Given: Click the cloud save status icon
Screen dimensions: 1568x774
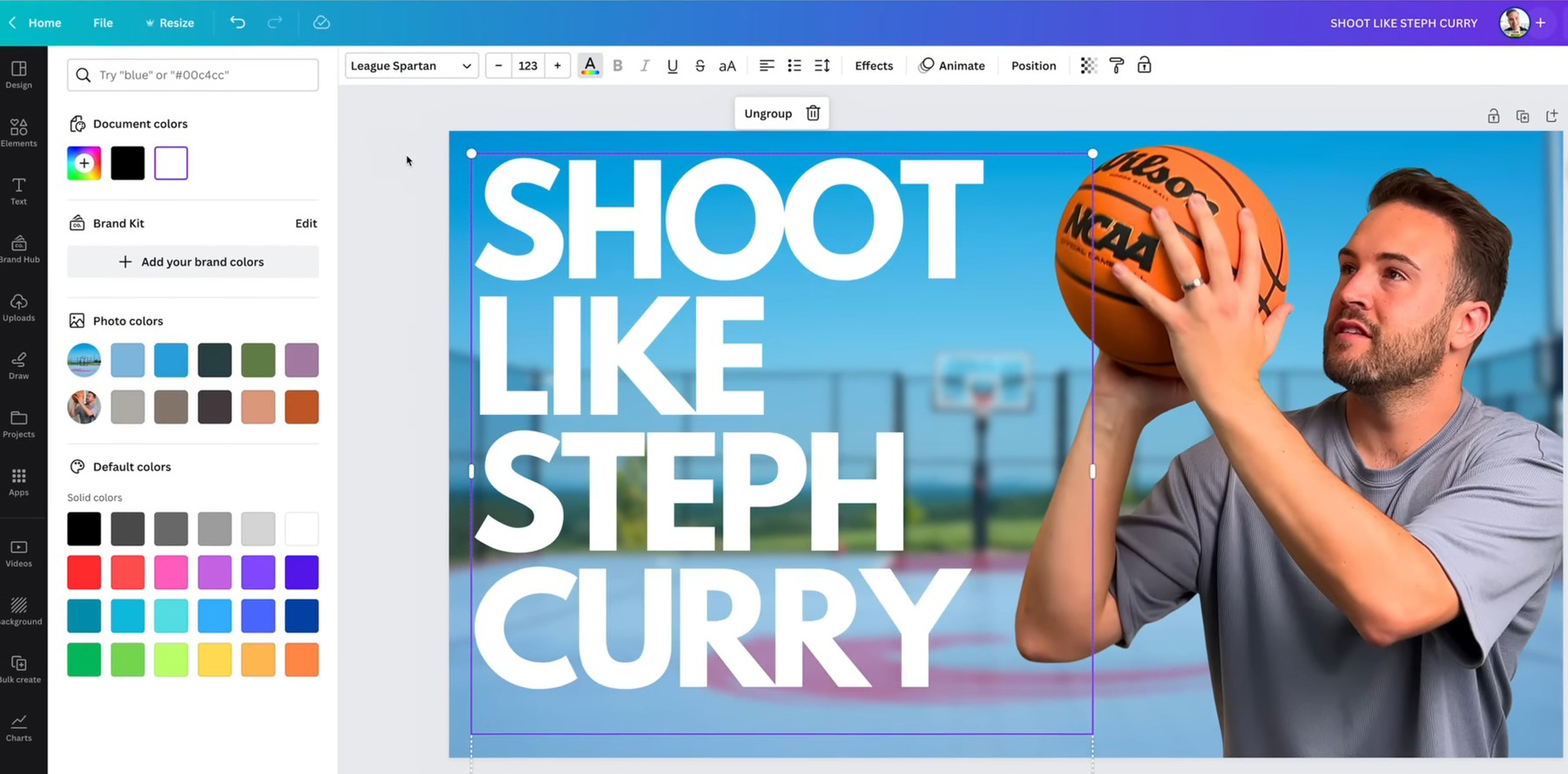Looking at the screenshot, I should tap(321, 23).
